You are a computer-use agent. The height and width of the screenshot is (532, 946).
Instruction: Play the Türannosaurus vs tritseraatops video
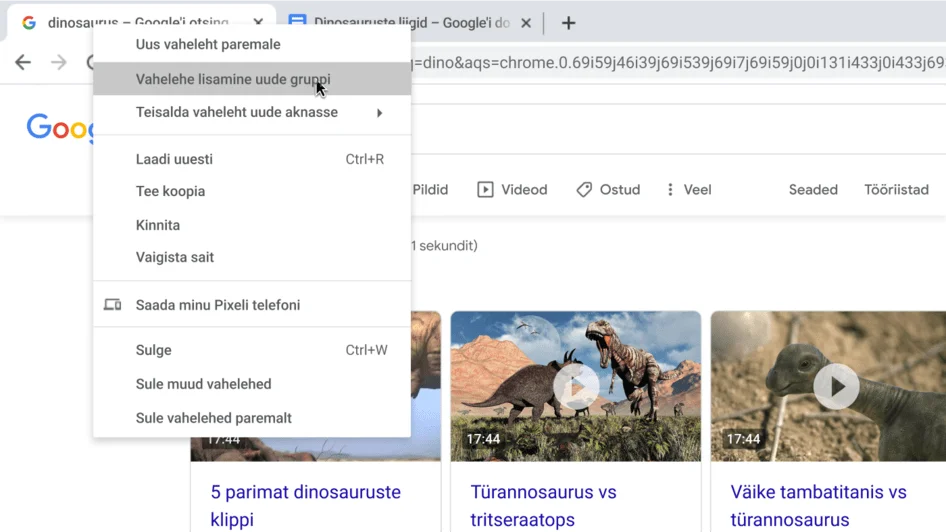click(576, 386)
